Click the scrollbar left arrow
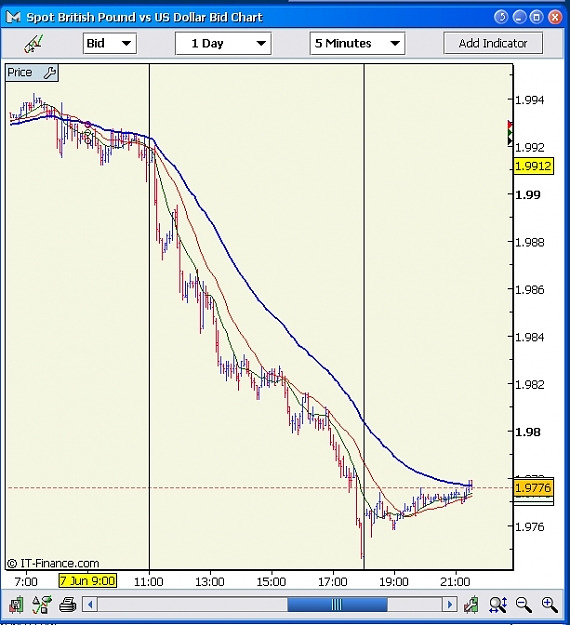 point(90,605)
